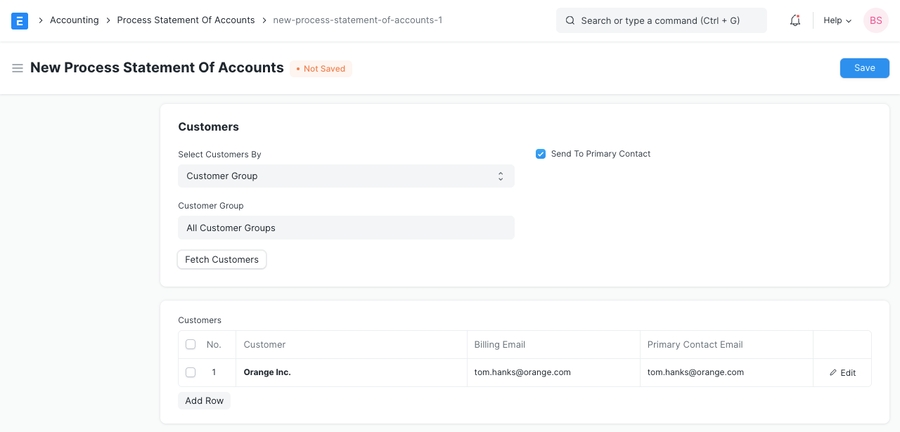Open Process Statement Of Accounts breadcrumb
Image resolution: width=900 pixels, height=432 pixels.
coord(185,20)
